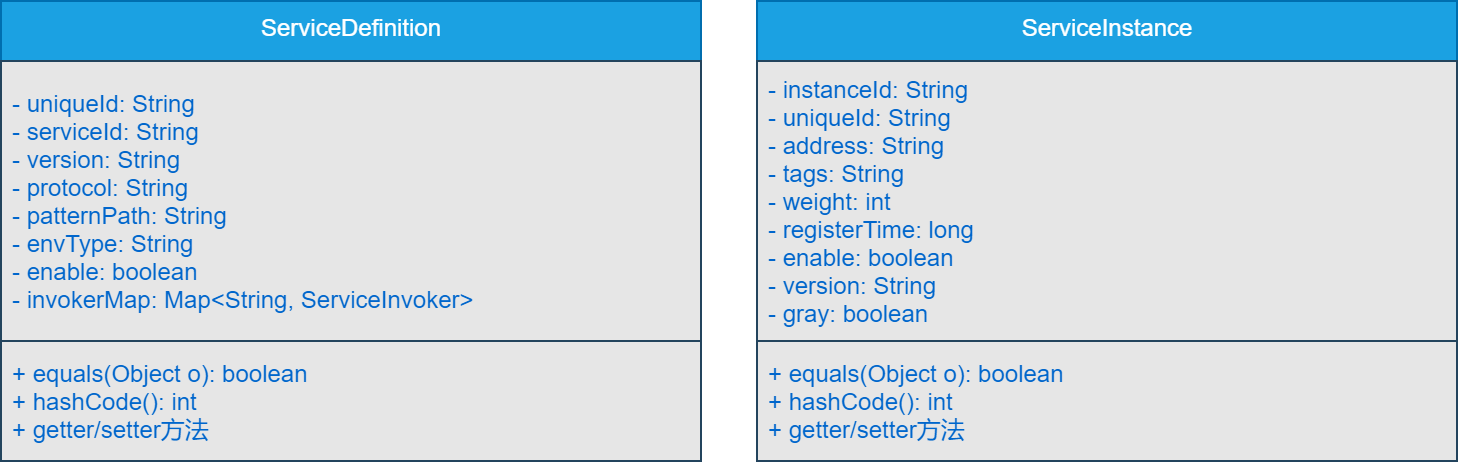Select the gray: boolean attribute
The width and height of the screenshot is (1458, 462).
click(848, 314)
